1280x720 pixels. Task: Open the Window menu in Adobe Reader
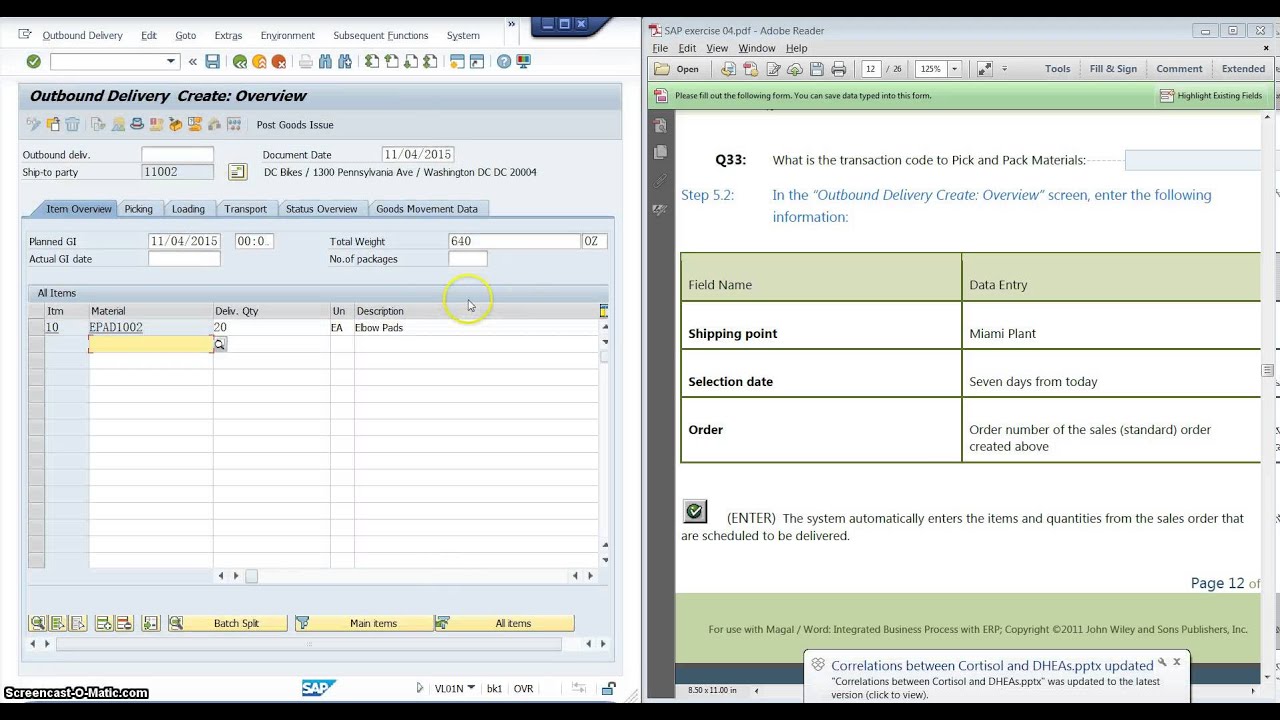coord(756,48)
